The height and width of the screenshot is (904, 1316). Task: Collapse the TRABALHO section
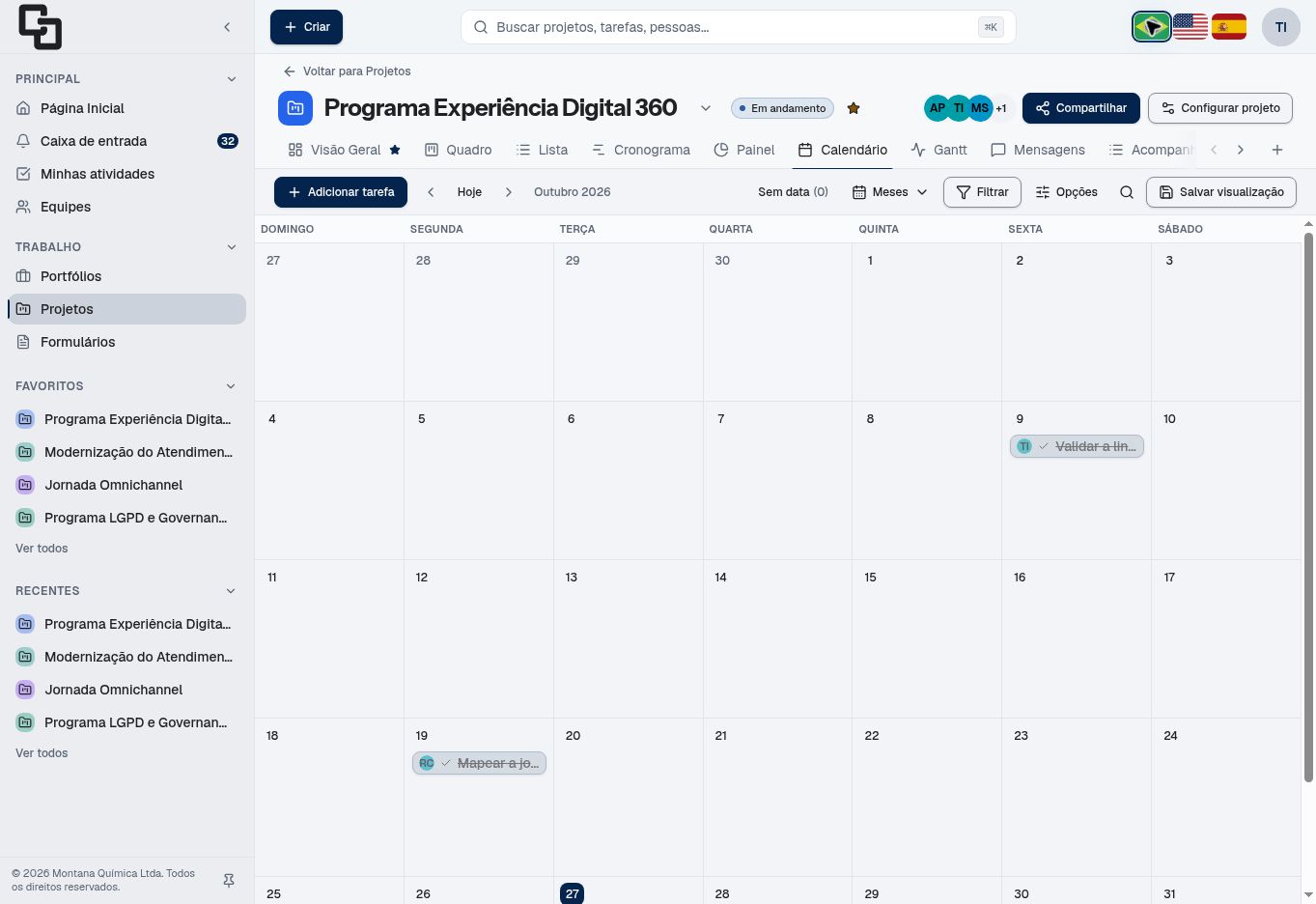click(232, 247)
